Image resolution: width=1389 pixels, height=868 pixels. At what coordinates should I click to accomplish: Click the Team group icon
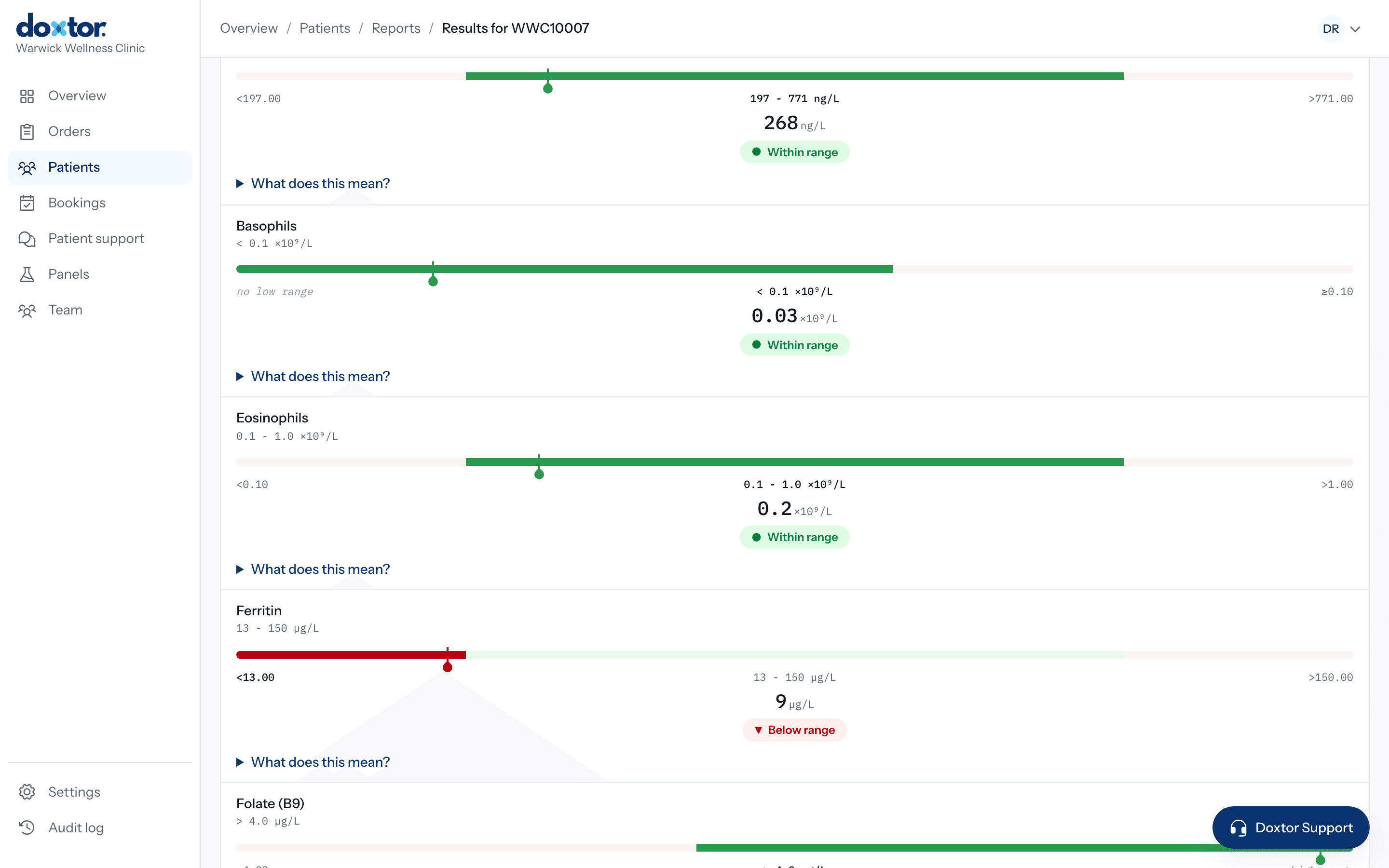[x=27, y=310]
